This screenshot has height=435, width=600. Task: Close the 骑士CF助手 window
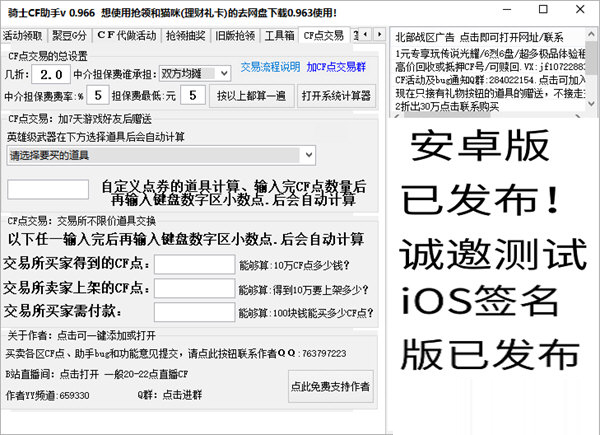(x=580, y=10)
